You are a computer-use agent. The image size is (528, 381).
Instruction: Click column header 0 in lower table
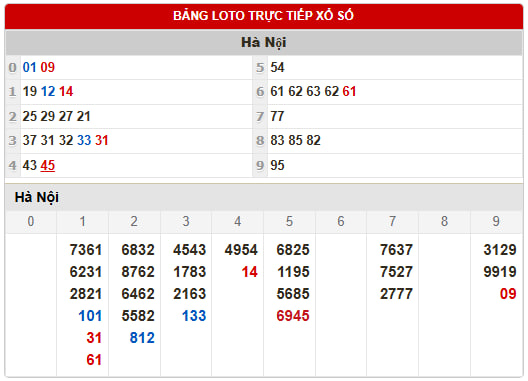coord(31,221)
